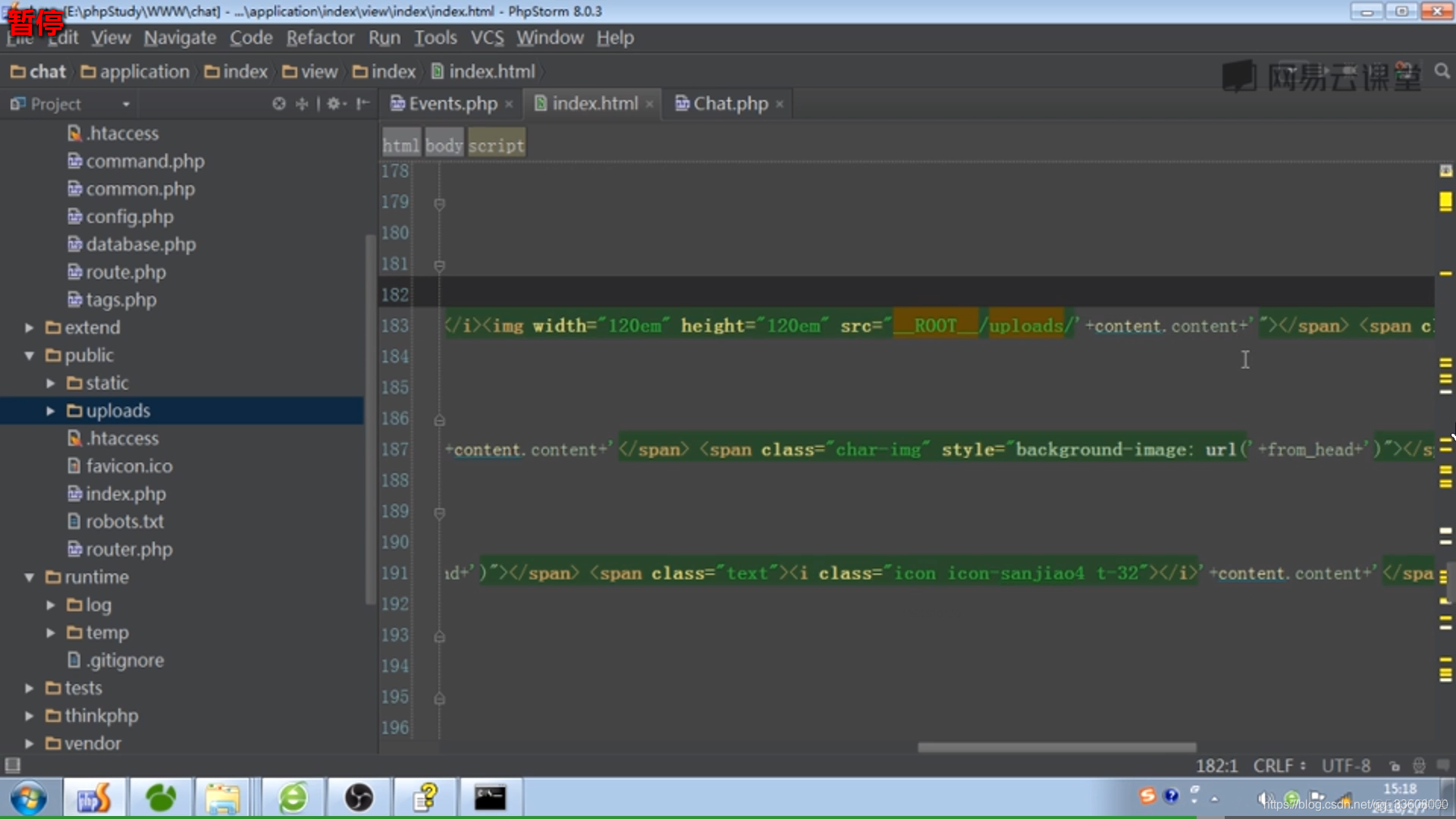The height and width of the screenshot is (819, 1456).
Task: Expand the temp folder
Action: tap(50, 633)
